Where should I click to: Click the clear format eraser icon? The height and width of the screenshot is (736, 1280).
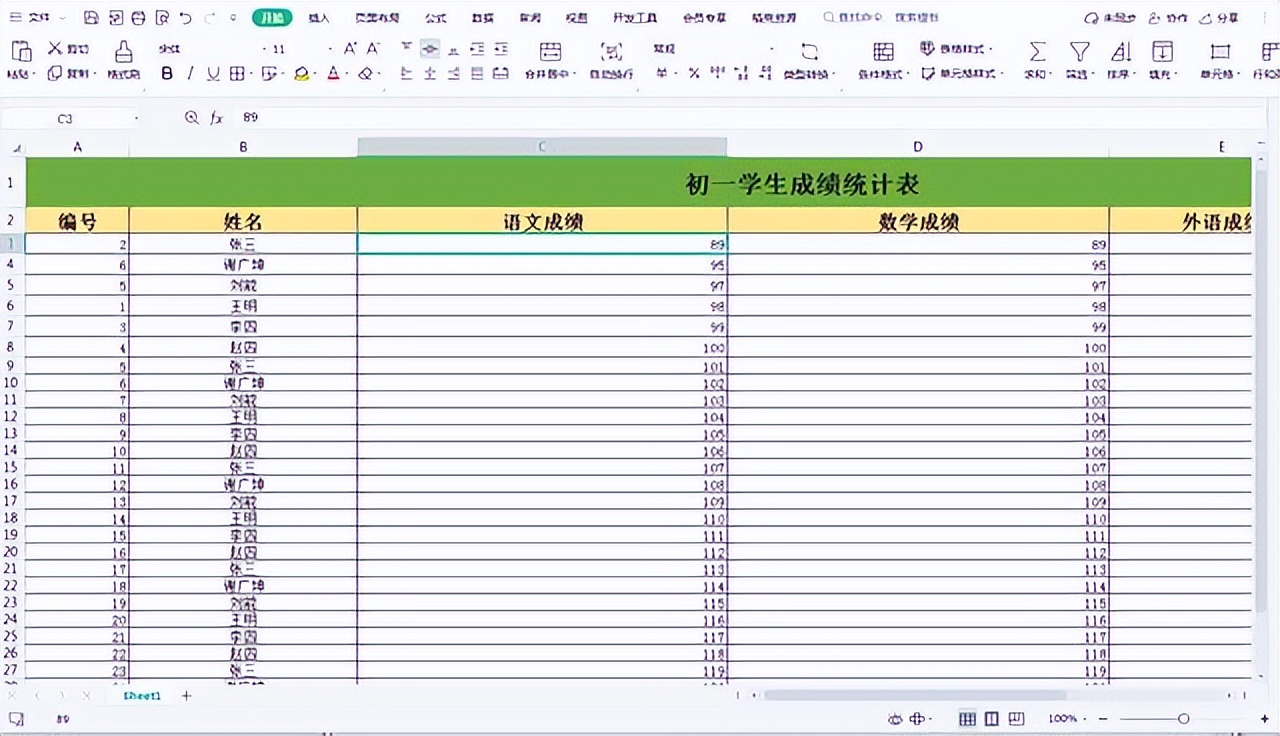click(366, 73)
